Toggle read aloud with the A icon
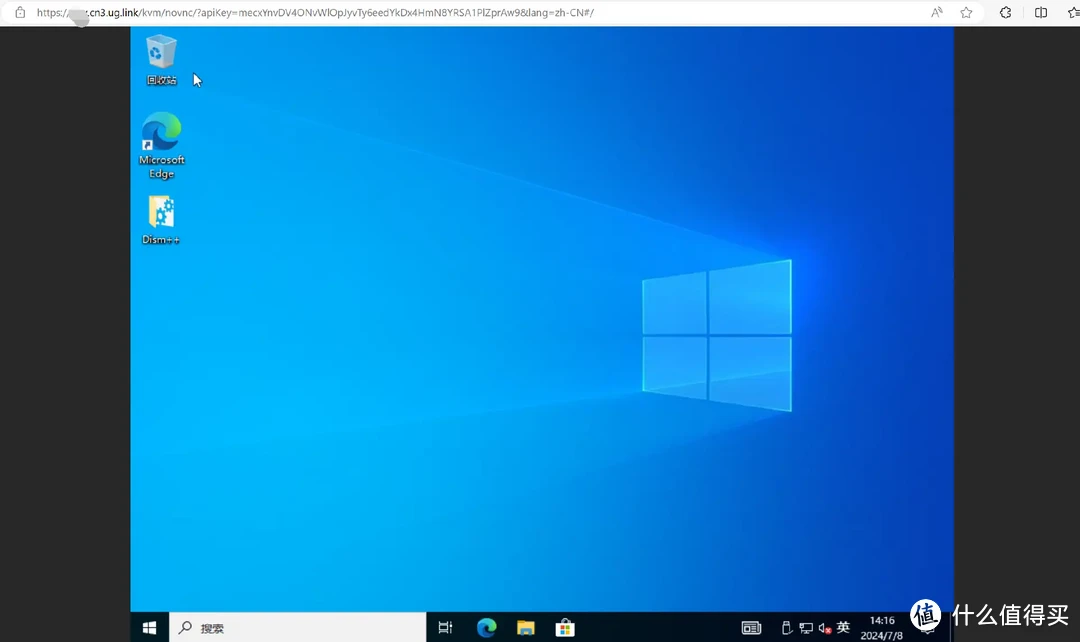The height and width of the screenshot is (642, 1080). click(936, 13)
